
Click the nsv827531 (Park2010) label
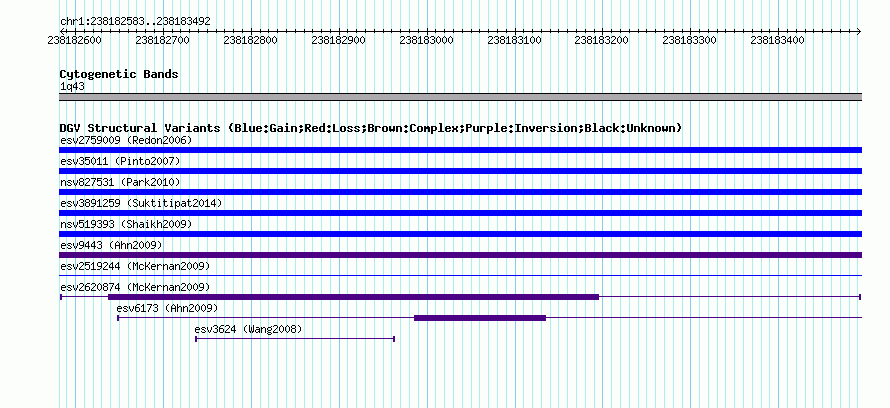(x=120, y=182)
